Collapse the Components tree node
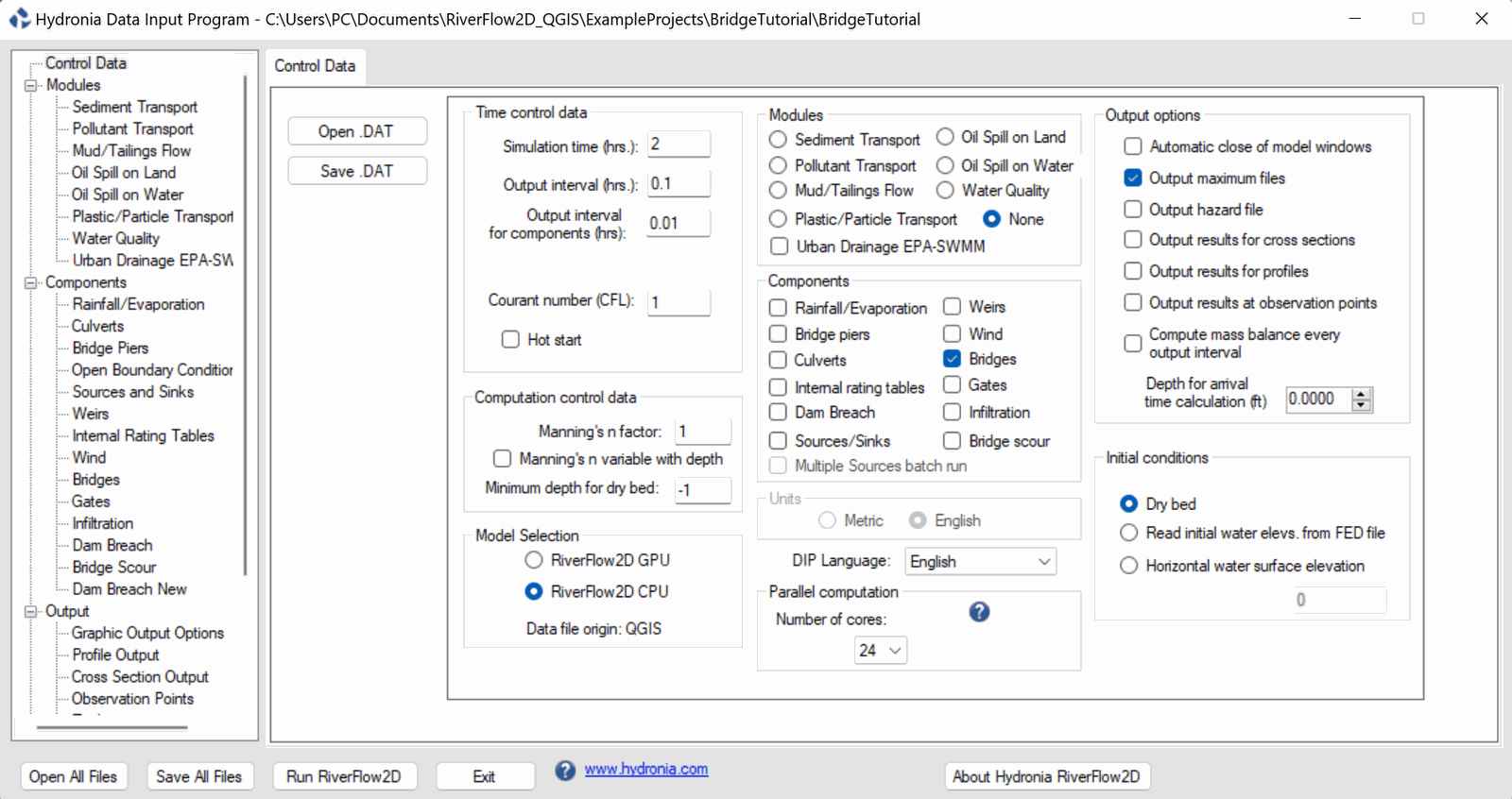Screen dimensions: 1512x799 [x=31, y=283]
